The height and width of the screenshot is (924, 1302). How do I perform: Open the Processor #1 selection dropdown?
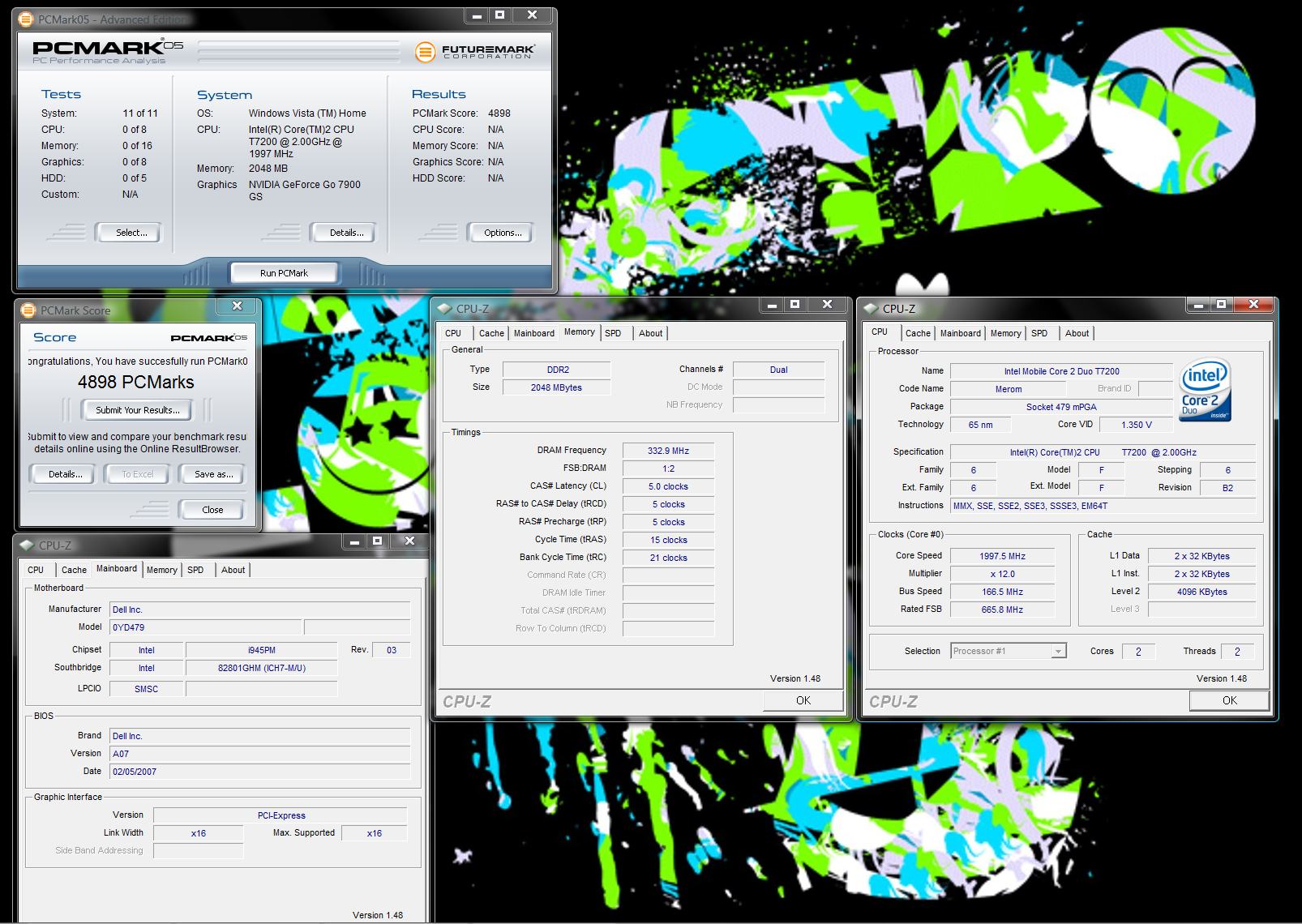click(1009, 651)
